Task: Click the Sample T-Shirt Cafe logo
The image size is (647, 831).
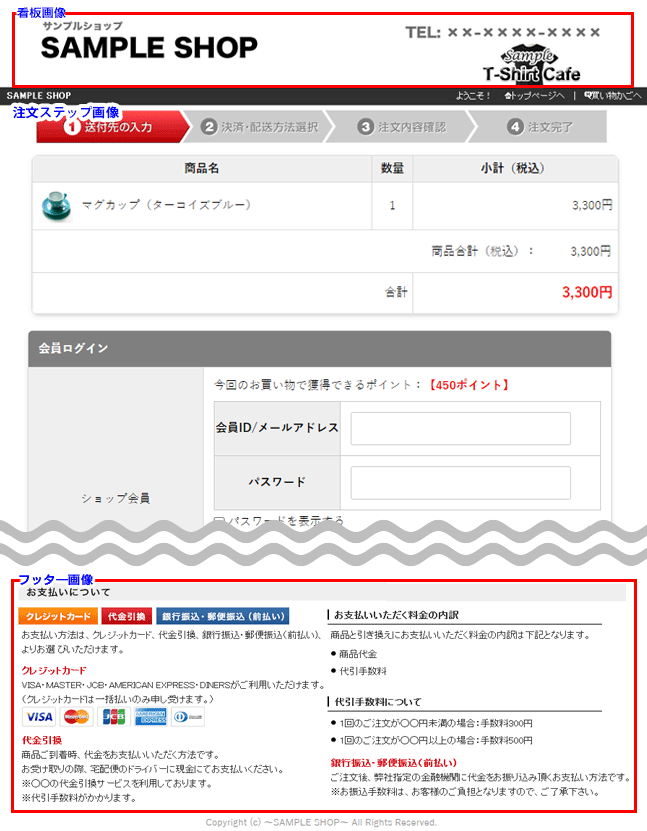Action: click(531, 66)
